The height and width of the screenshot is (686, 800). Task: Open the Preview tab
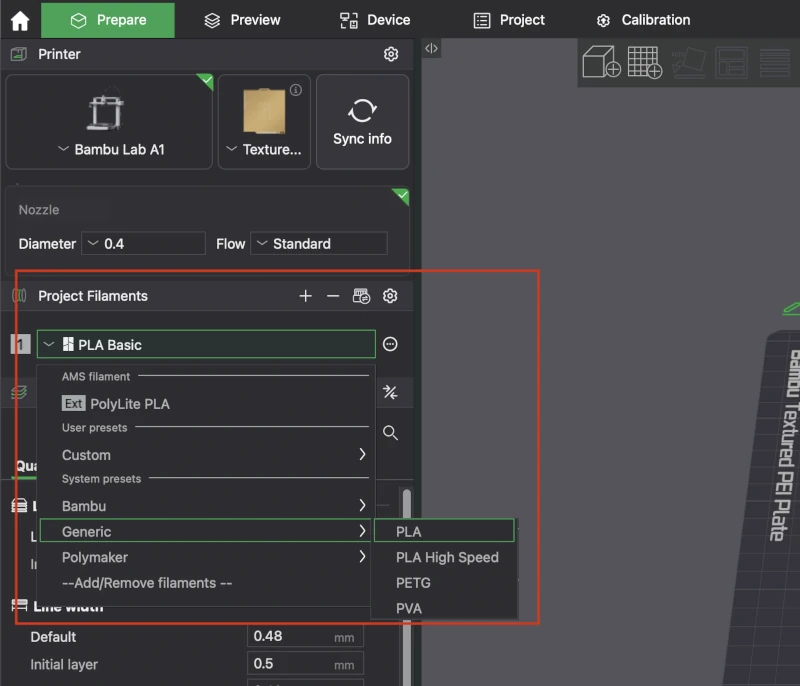pos(242,20)
